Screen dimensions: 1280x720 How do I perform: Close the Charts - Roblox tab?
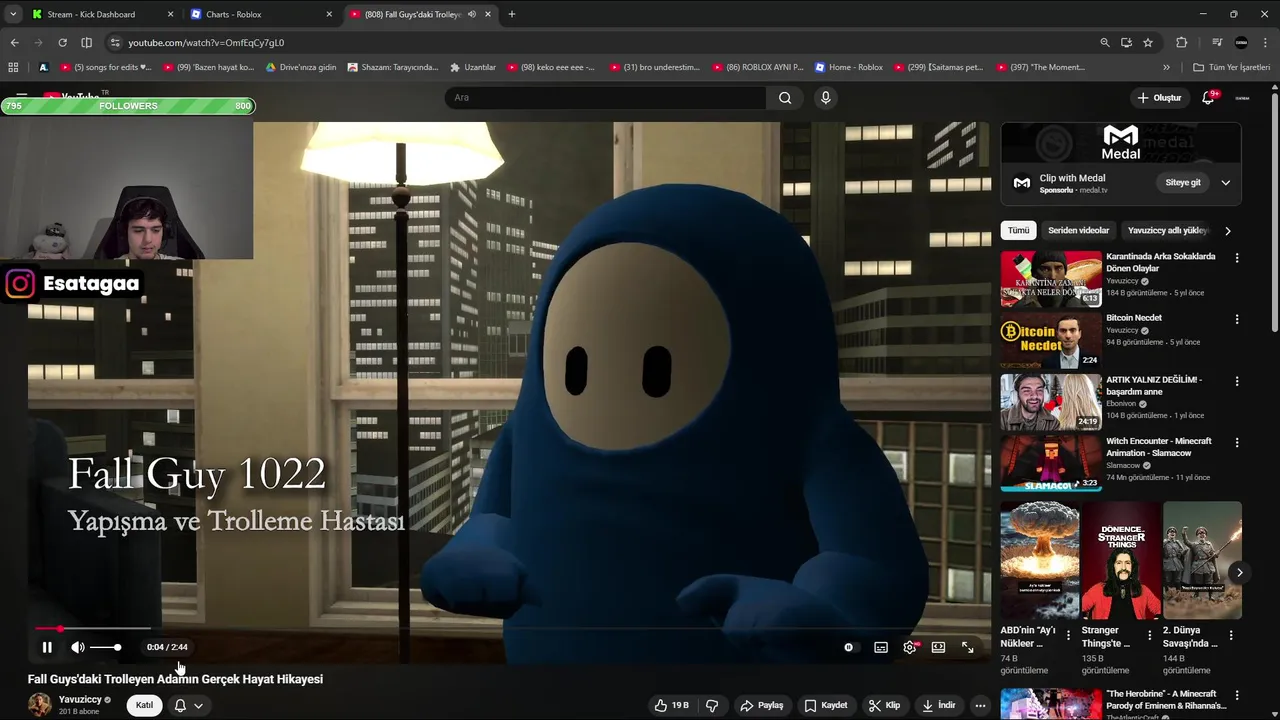(329, 14)
